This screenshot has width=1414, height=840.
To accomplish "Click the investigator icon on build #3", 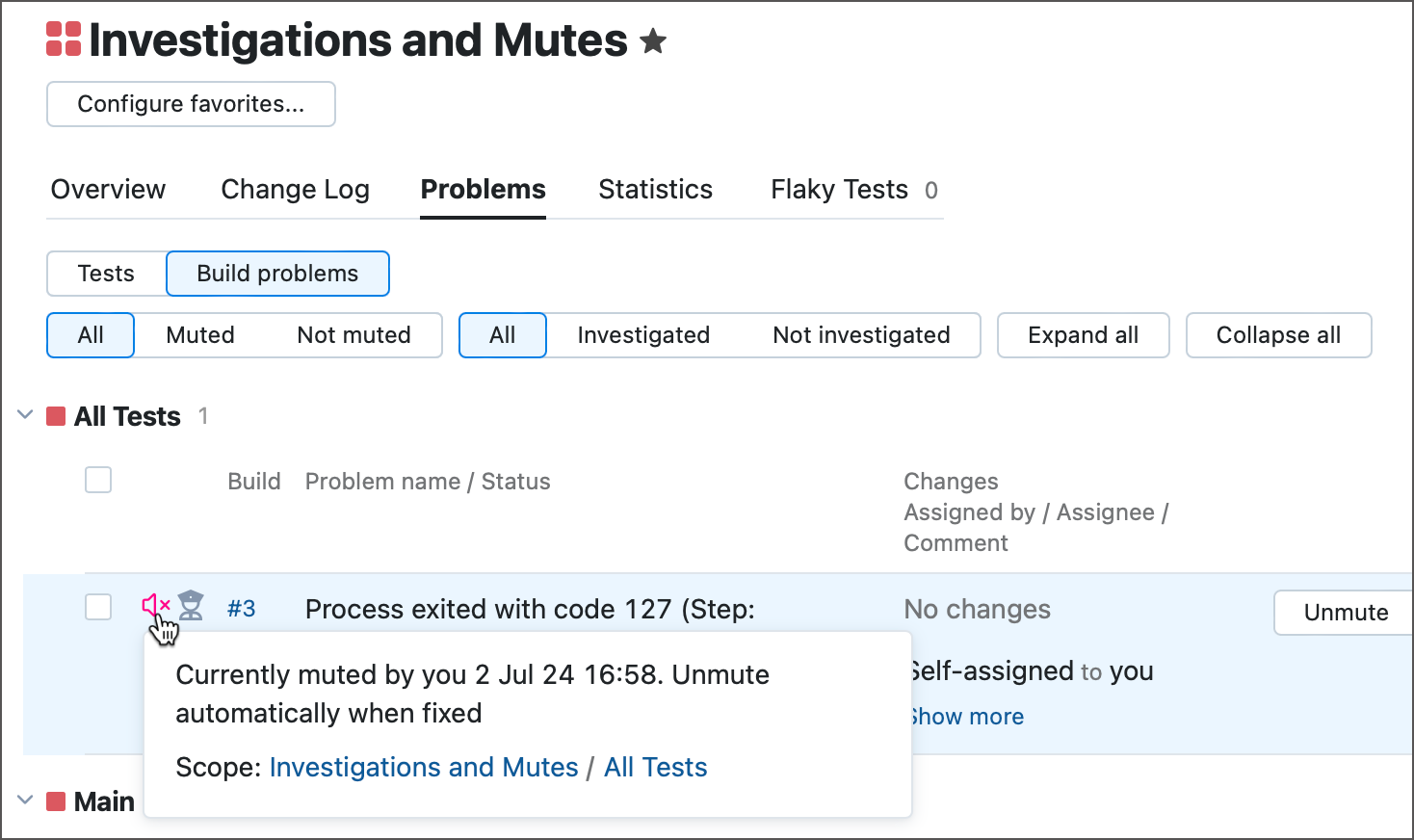I will pyautogui.click(x=192, y=605).
